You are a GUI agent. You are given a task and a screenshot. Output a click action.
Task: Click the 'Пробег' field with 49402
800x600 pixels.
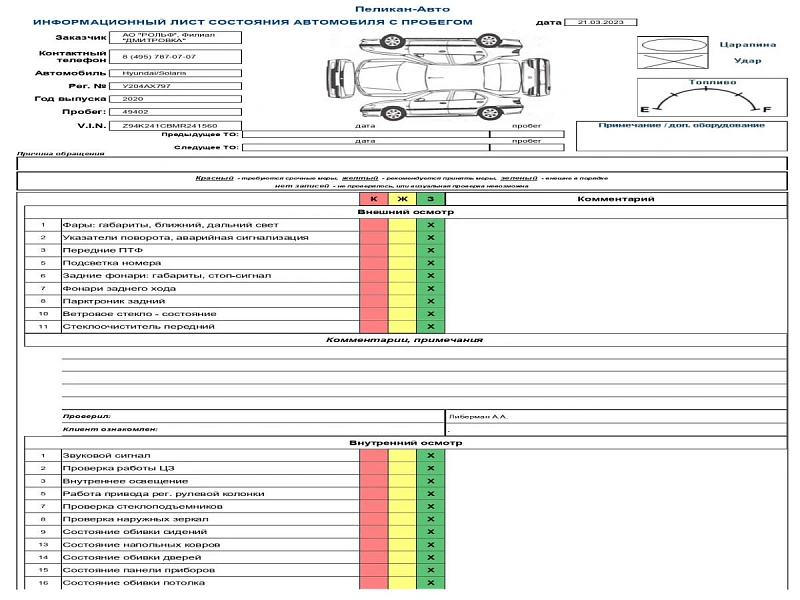tap(178, 113)
